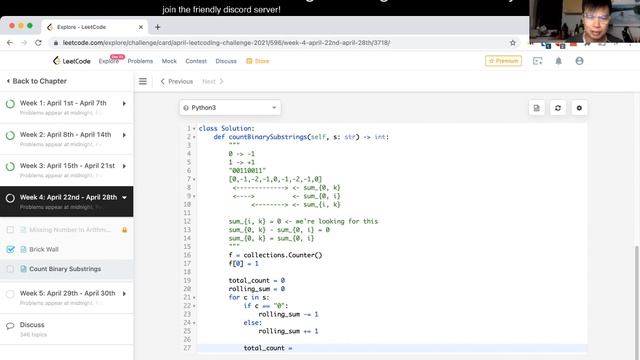Open Mock in navbar
The image size is (640, 360).
click(169, 61)
